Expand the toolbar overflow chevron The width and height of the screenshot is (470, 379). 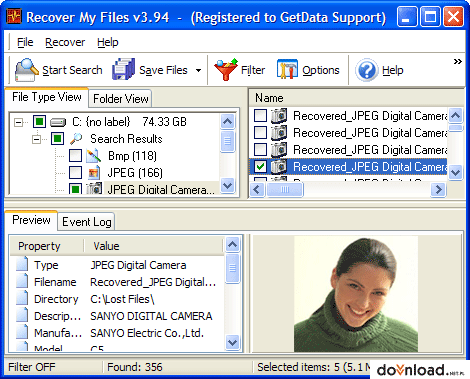click(458, 61)
